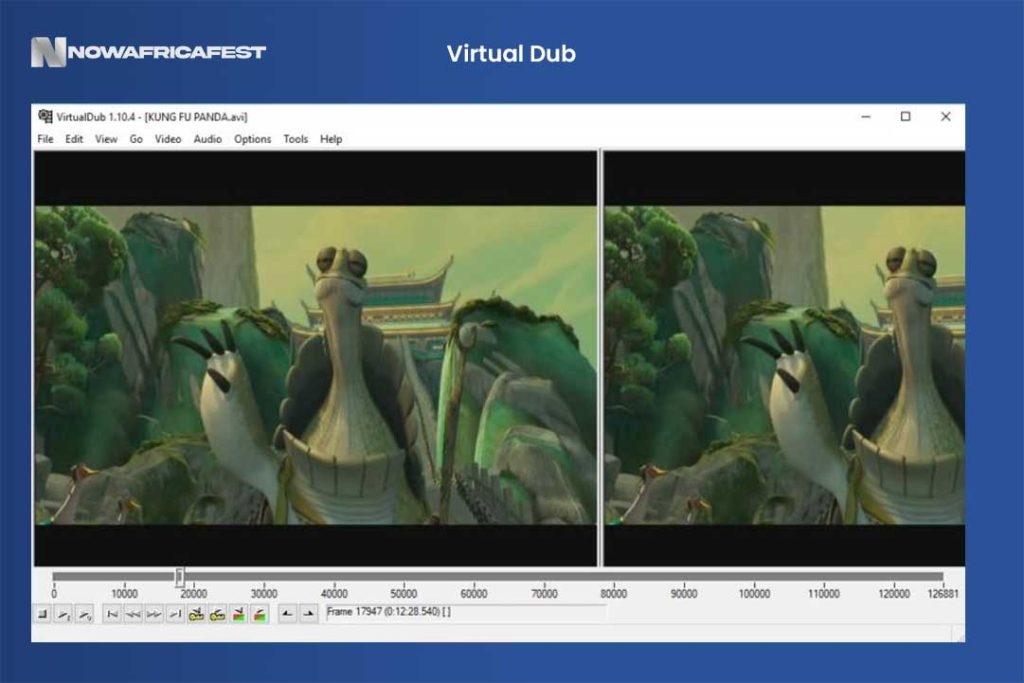Viewport: 1024px width, 683px height.
Task: Step backward one frame
Action: pyautogui.click(x=133, y=614)
